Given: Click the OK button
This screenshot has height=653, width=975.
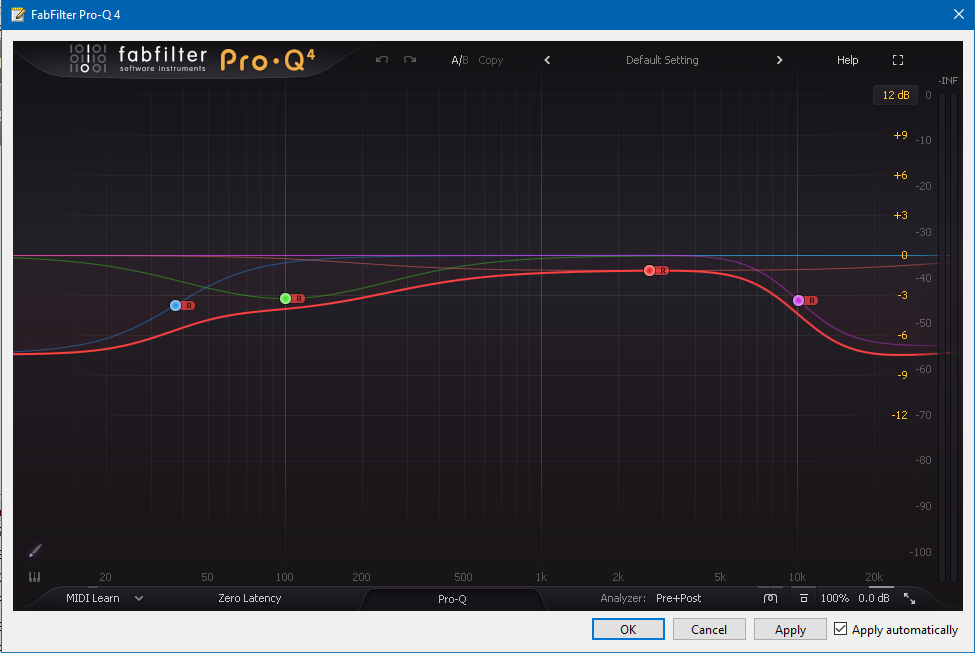Looking at the screenshot, I should (x=628, y=629).
